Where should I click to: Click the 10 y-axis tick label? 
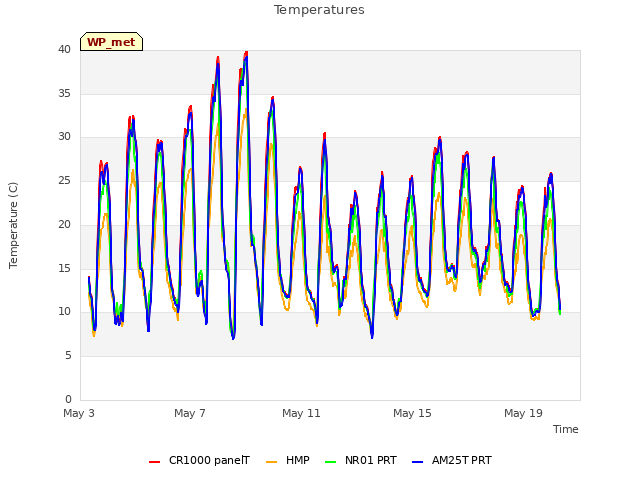(64, 312)
